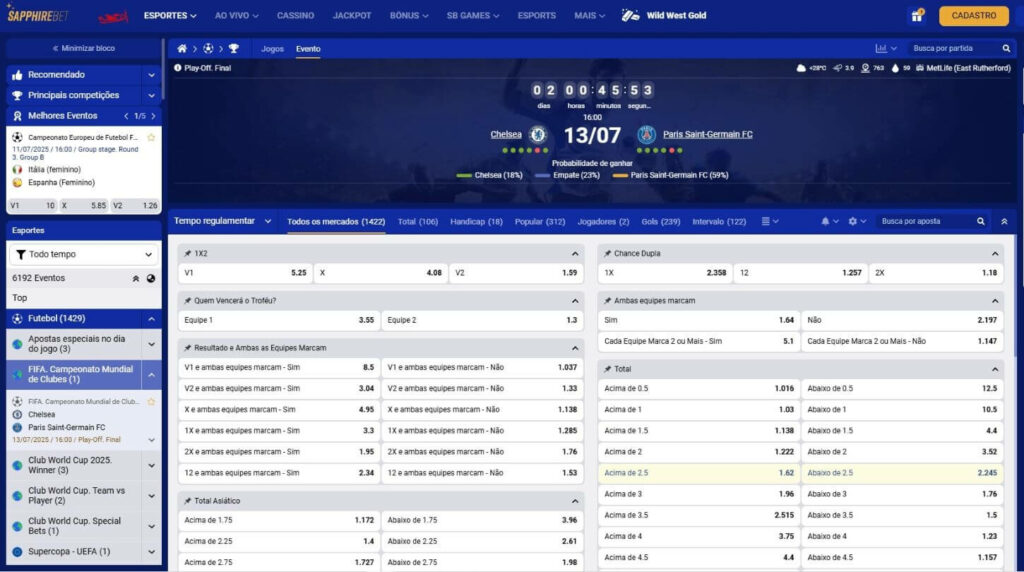Image resolution: width=1024 pixels, height=572 pixels.
Task: Pin the Chance Dupla market
Action: click(607, 253)
